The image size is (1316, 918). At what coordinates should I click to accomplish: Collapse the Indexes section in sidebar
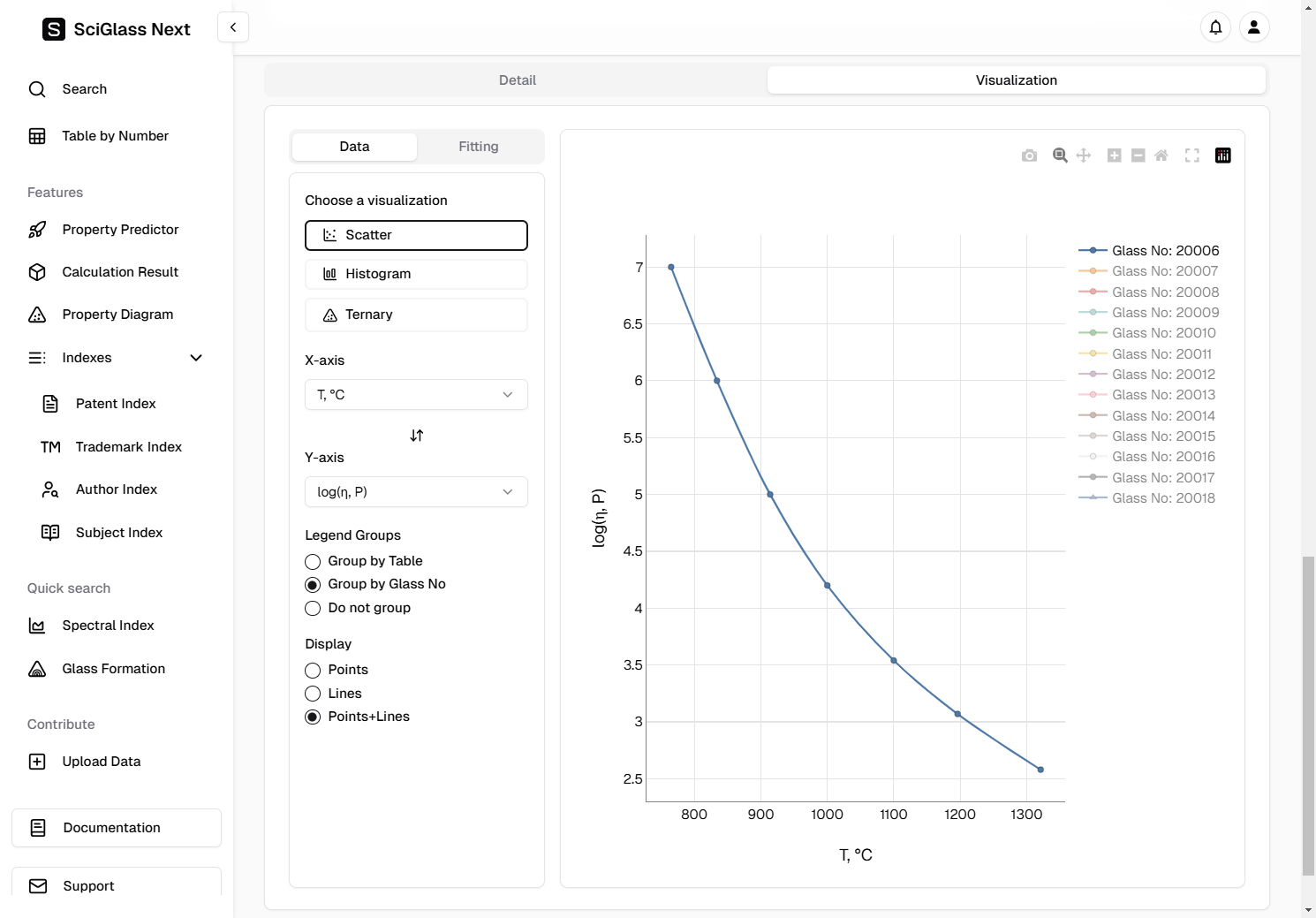point(196,358)
